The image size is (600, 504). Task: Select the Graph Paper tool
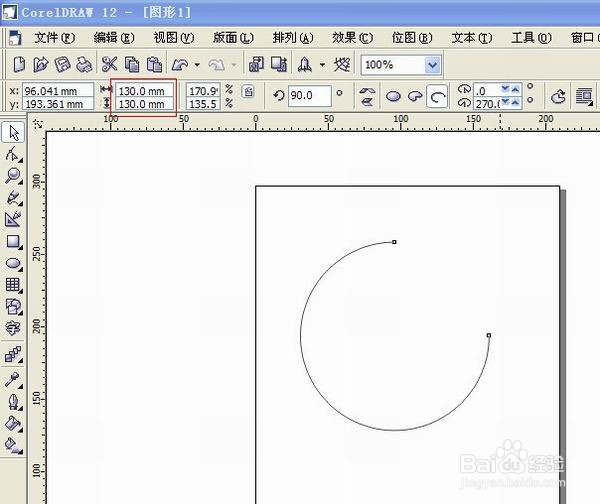point(13,285)
